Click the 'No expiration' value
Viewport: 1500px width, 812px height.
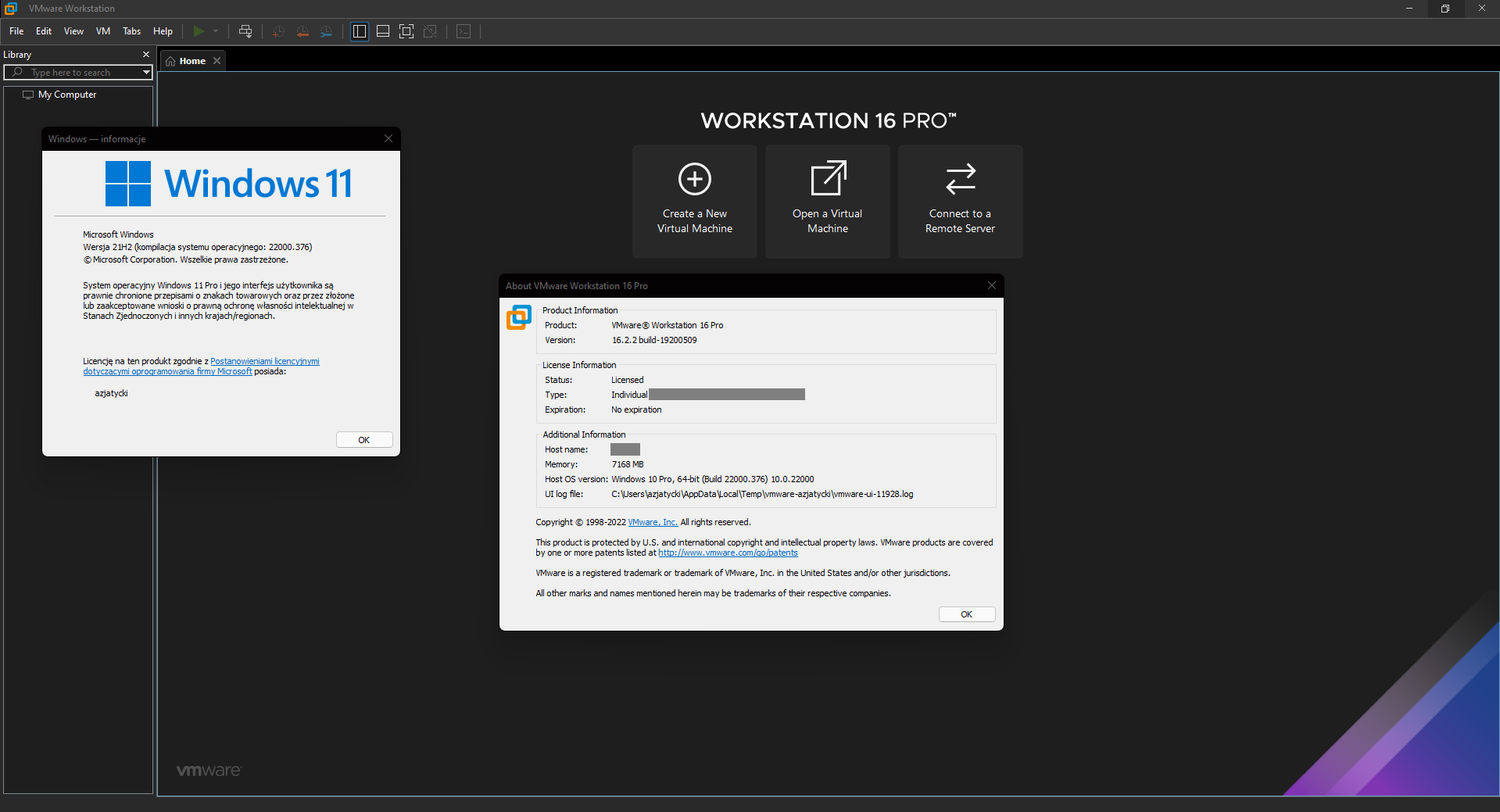636,410
